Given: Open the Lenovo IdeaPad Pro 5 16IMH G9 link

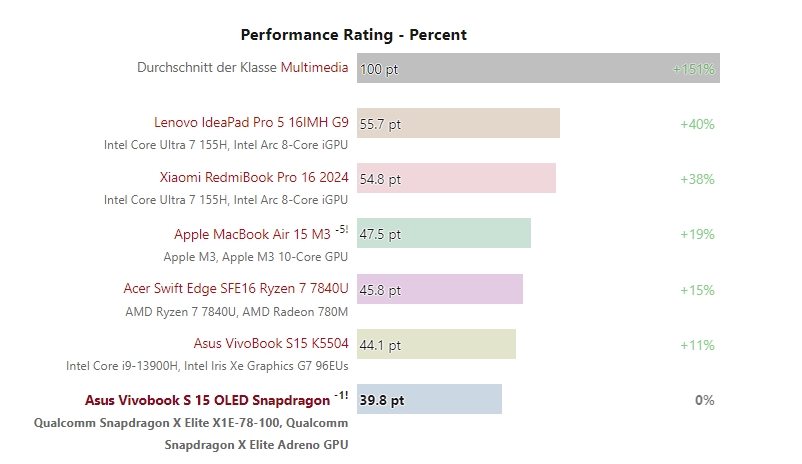Looking at the screenshot, I should coord(251,123).
